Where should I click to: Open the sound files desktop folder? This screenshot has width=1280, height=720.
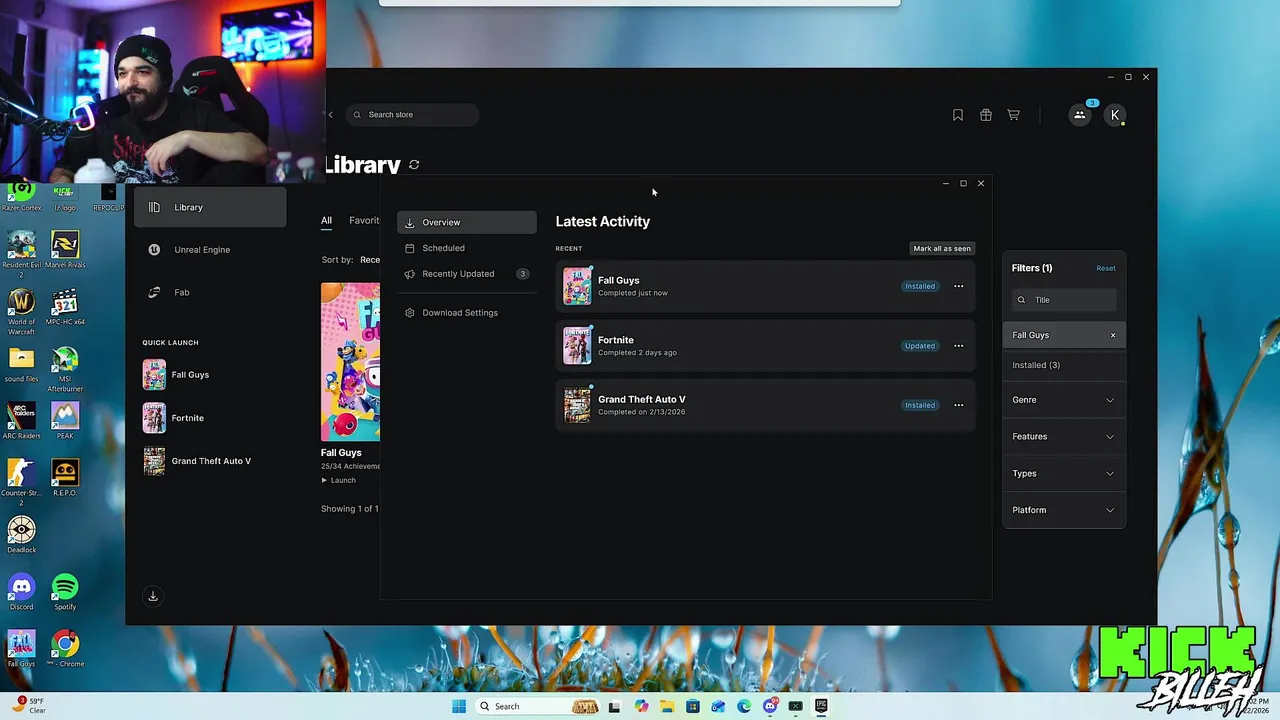click(x=21, y=364)
